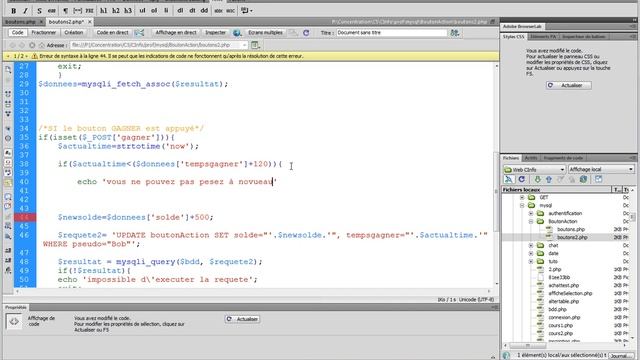
Task: Refresh the Files panel list
Action: click(521, 179)
